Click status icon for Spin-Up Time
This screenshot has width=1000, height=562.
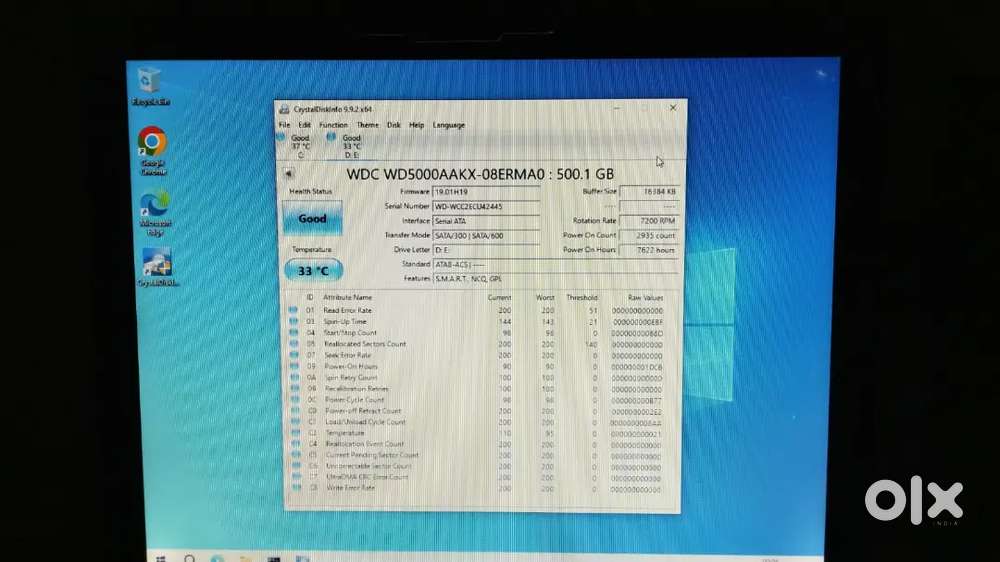pos(293,322)
